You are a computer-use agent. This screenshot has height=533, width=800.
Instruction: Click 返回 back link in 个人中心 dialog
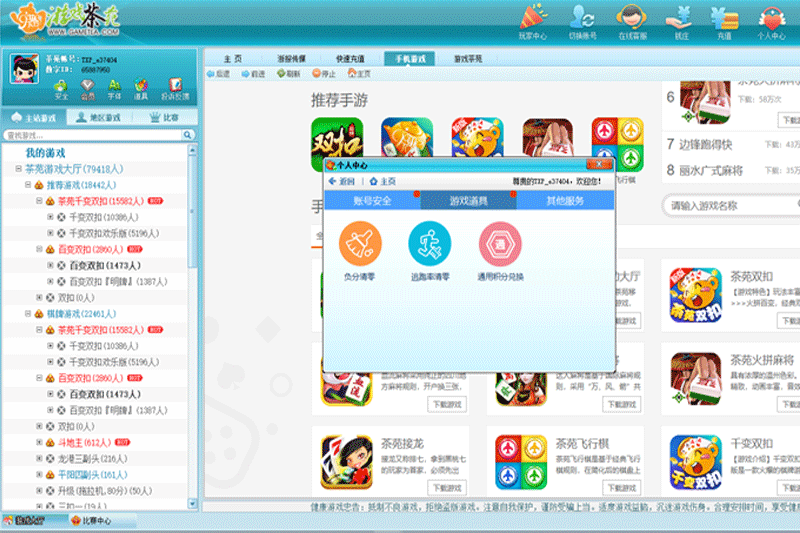(341, 181)
